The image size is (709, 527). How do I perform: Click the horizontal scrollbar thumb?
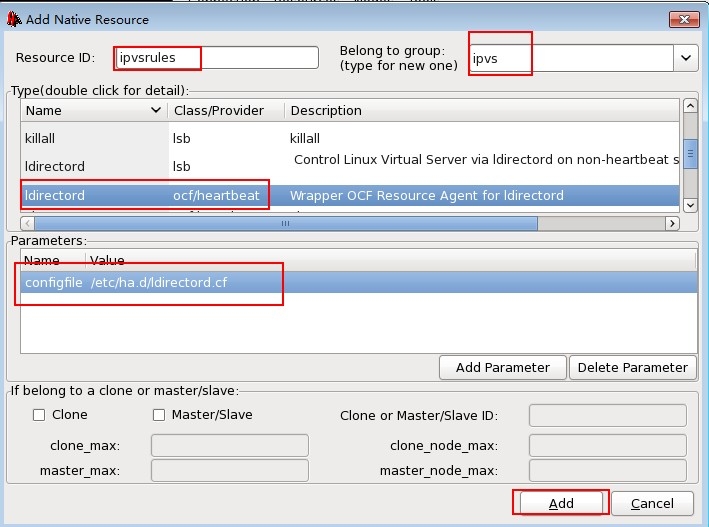(286, 223)
